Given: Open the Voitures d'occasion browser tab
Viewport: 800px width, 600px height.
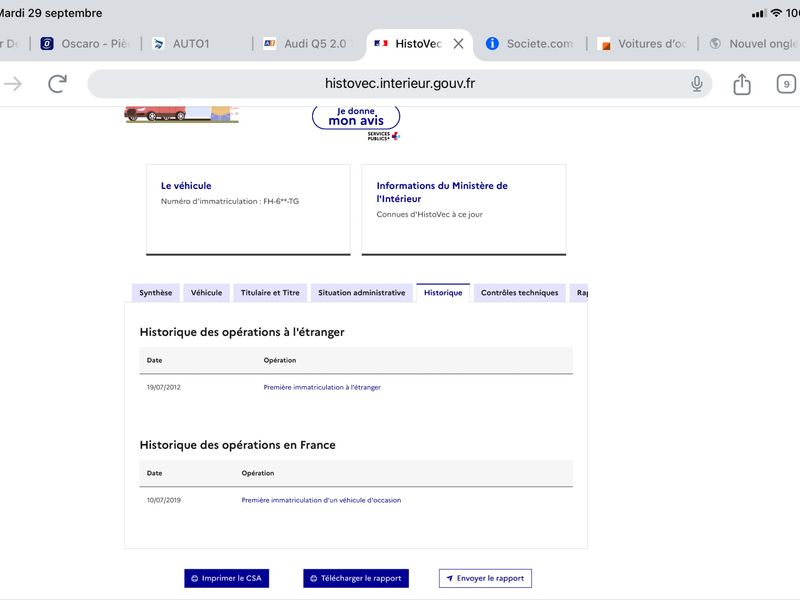Looking at the screenshot, I should click(x=642, y=44).
